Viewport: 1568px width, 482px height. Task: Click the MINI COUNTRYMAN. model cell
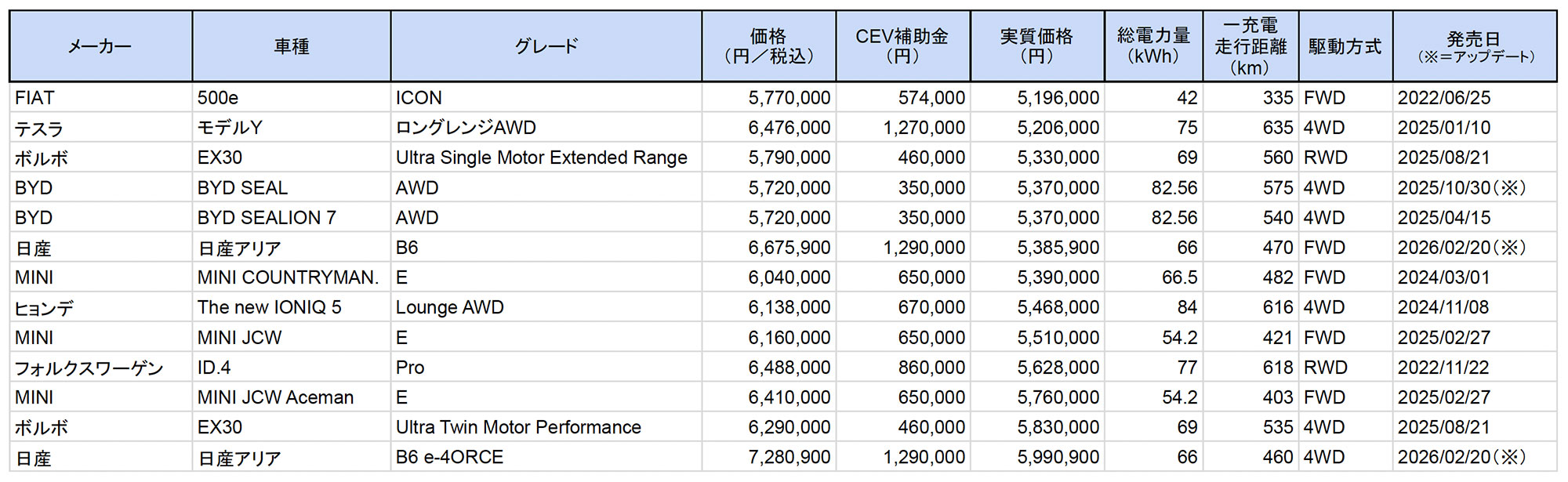pos(288,277)
